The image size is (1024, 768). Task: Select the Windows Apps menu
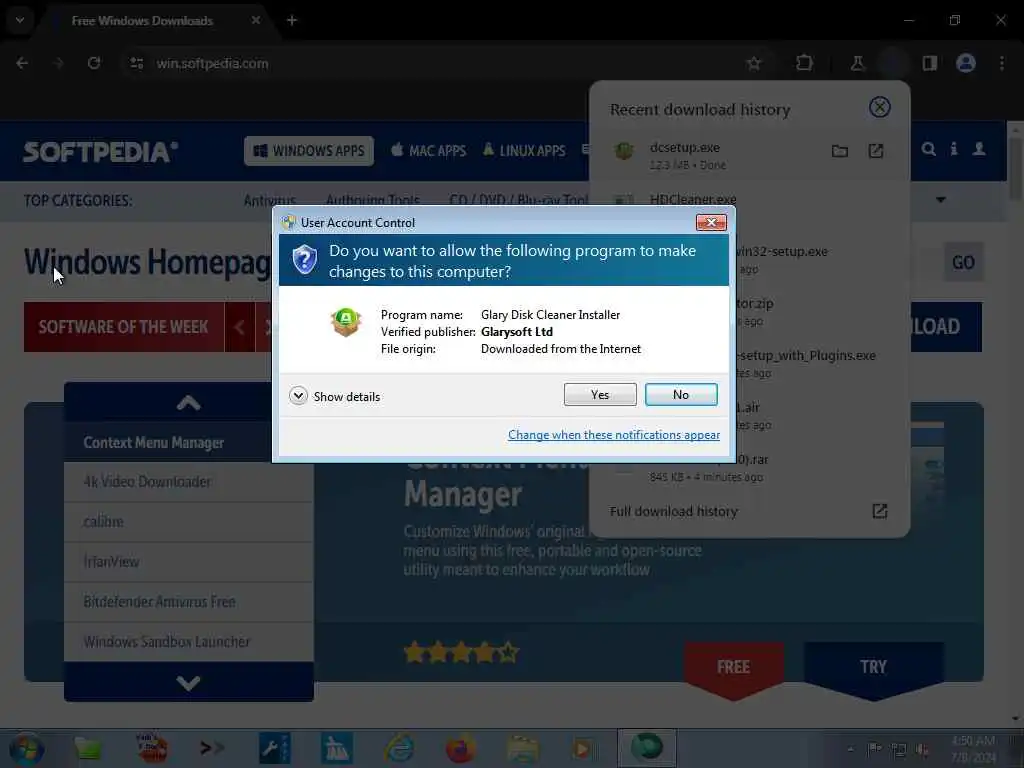click(309, 151)
